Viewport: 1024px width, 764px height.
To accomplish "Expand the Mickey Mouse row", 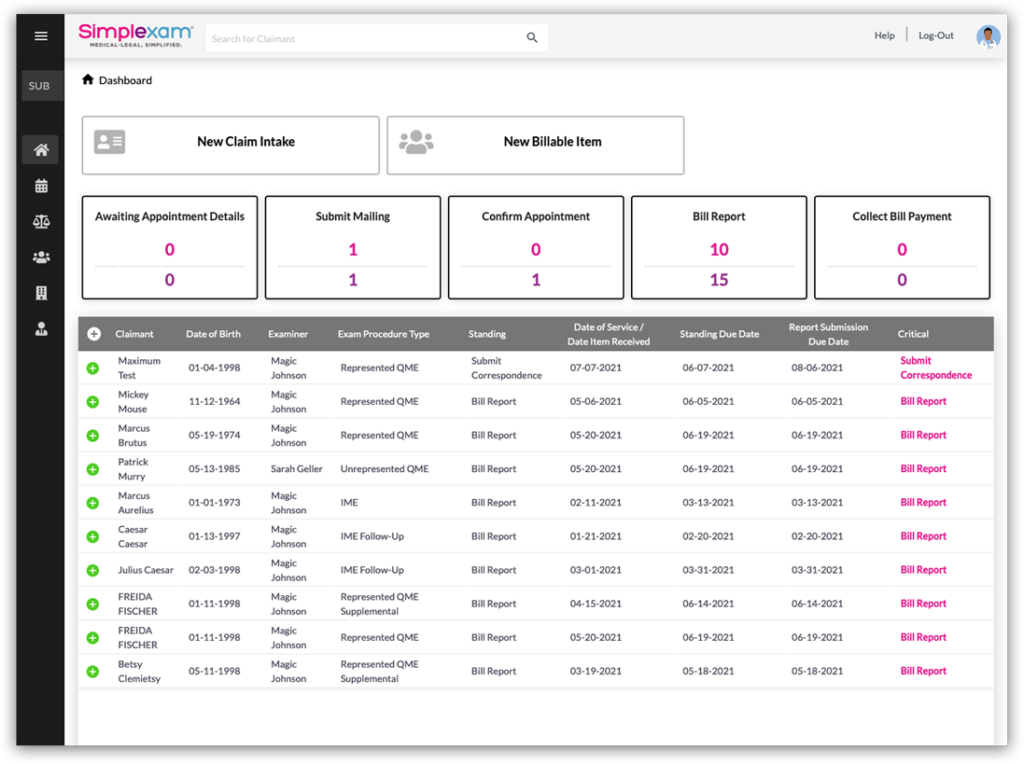I will [93, 402].
